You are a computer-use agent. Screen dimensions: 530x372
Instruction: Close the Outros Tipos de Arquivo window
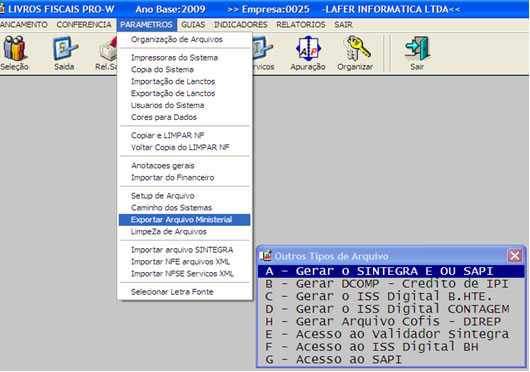click(x=515, y=256)
